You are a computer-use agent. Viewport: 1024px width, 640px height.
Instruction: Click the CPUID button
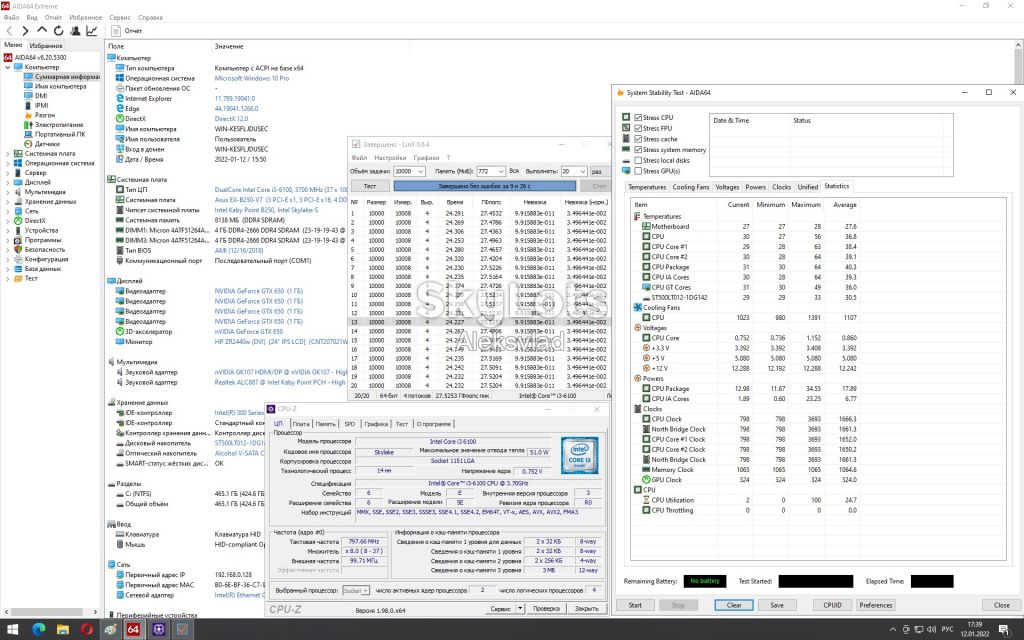click(x=832, y=605)
